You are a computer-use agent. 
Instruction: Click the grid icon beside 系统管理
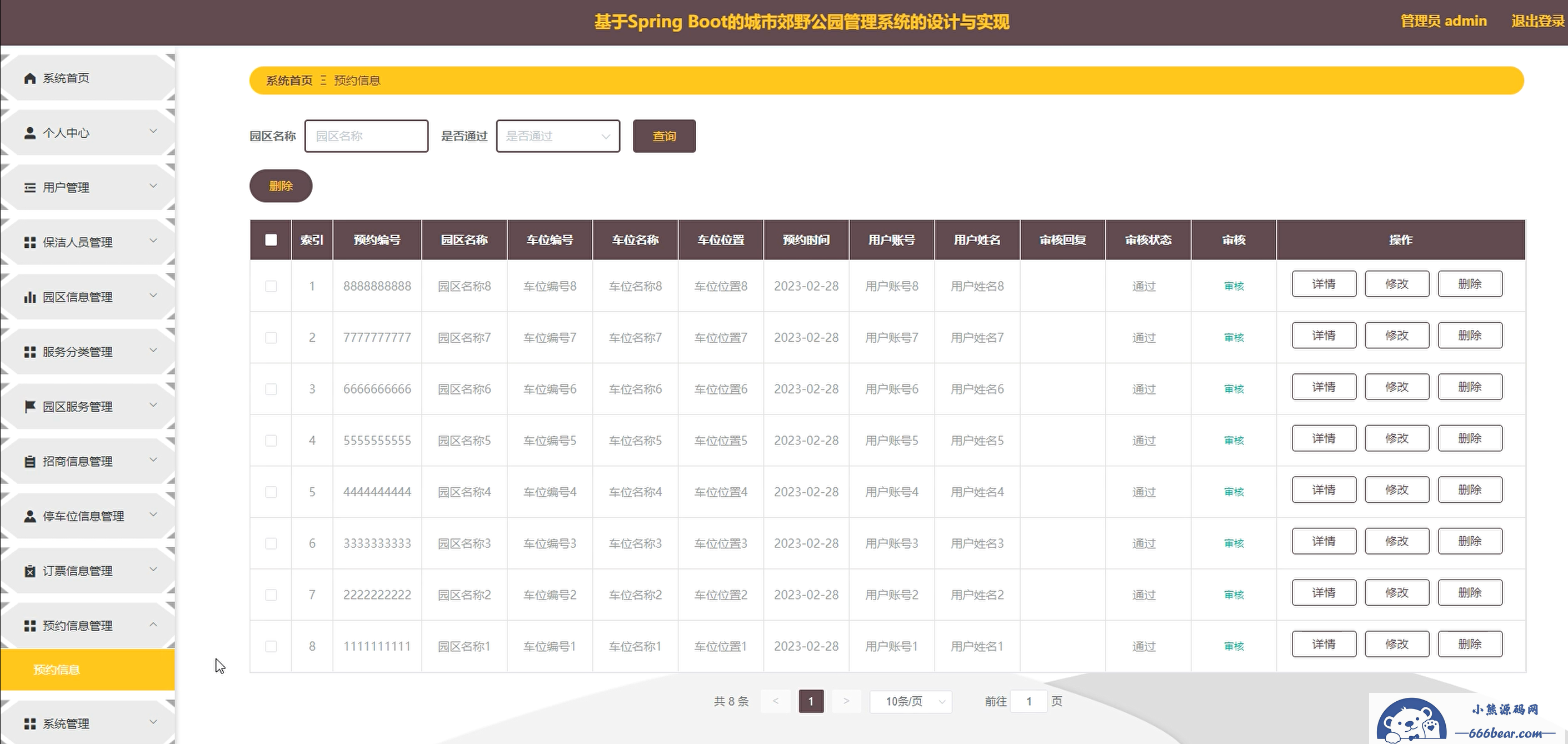coord(30,724)
